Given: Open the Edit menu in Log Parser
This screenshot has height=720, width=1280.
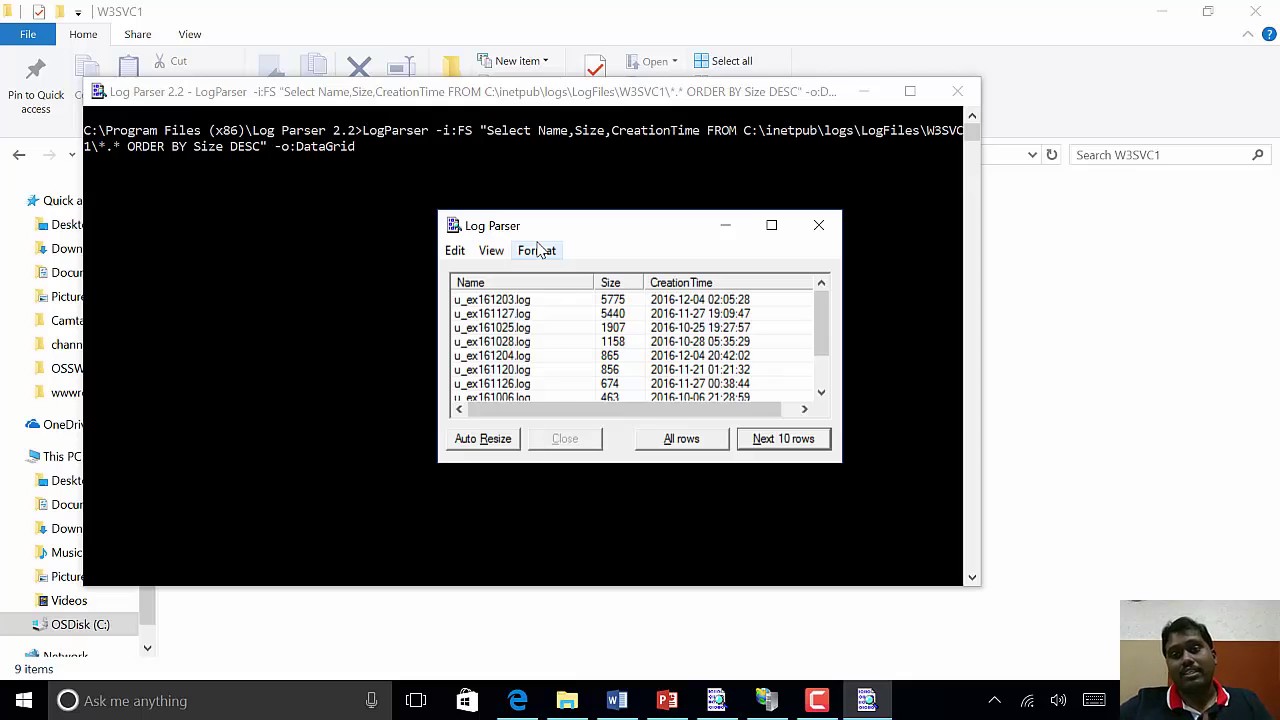Looking at the screenshot, I should pos(455,251).
